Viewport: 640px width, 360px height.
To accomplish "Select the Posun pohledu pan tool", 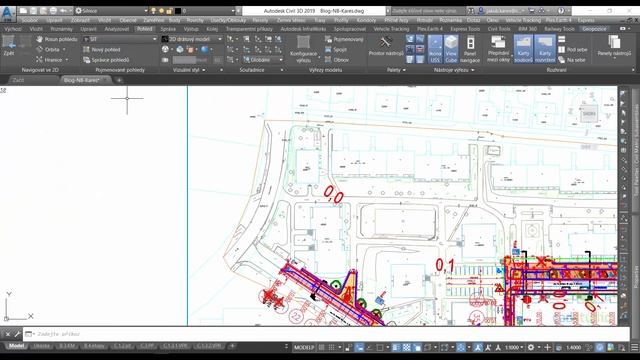I will (56, 39).
